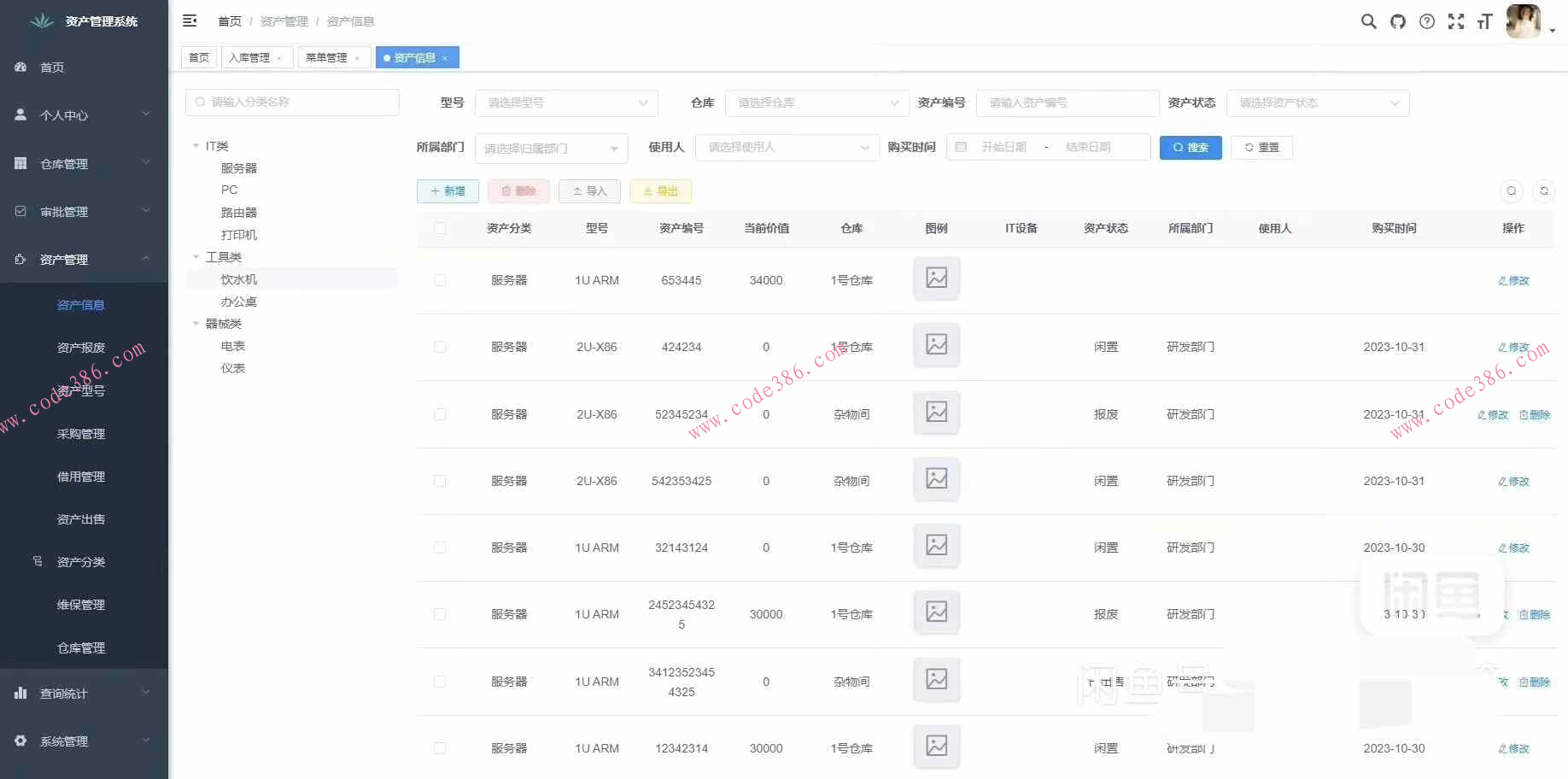1568x779 pixels.
Task: Click the table search toggle icon above the grid
Action: (x=1512, y=191)
